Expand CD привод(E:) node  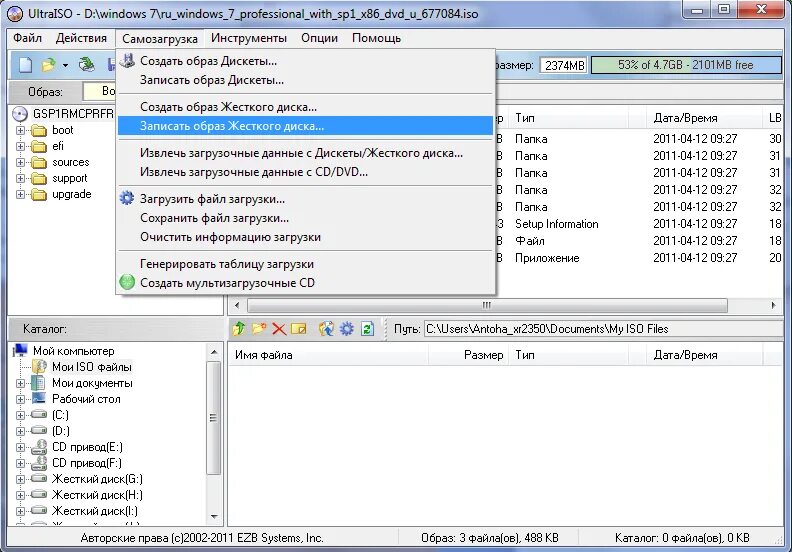click(20, 447)
